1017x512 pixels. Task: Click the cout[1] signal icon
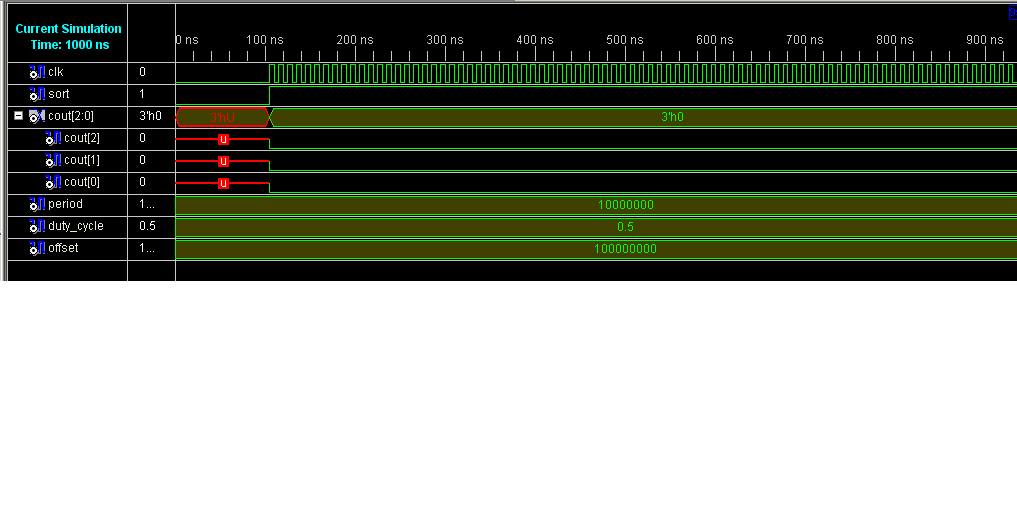click(53, 160)
